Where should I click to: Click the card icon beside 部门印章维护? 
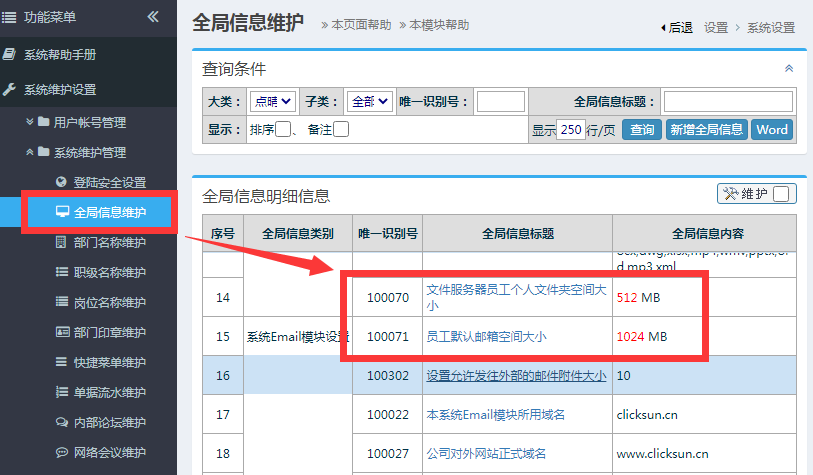pyautogui.click(x=62, y=332)
